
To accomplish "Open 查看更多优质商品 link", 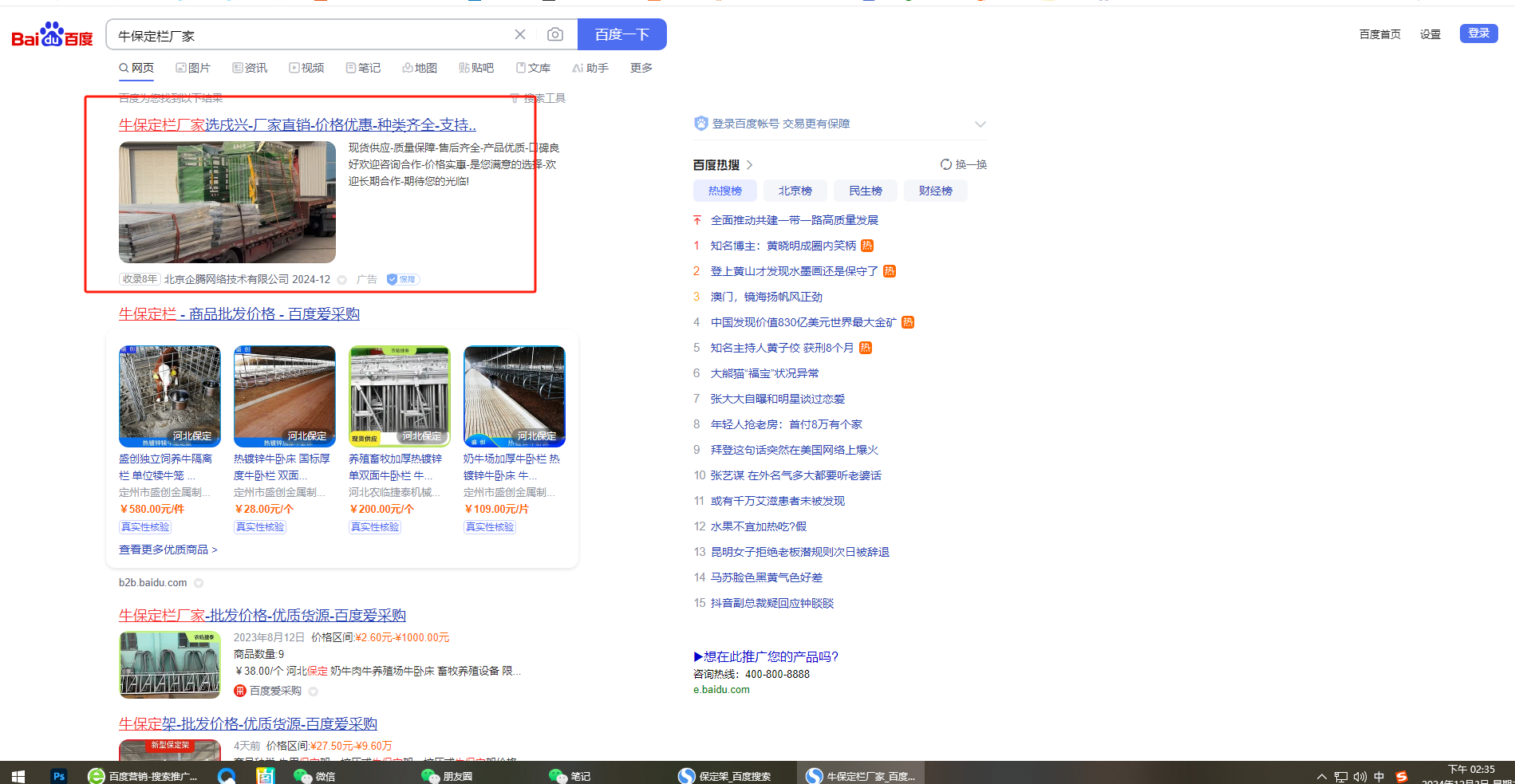I will (168, 550).
